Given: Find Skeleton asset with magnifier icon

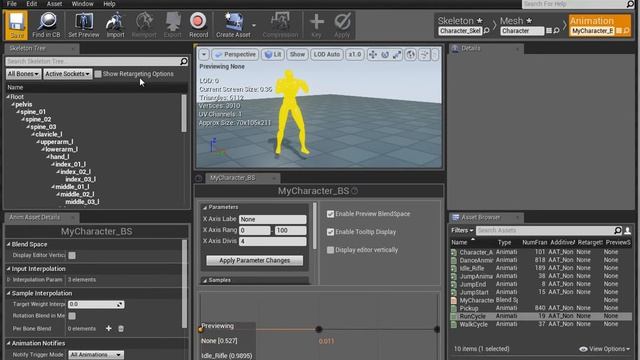Looking at the screenshot, I should tap(487, 31).
